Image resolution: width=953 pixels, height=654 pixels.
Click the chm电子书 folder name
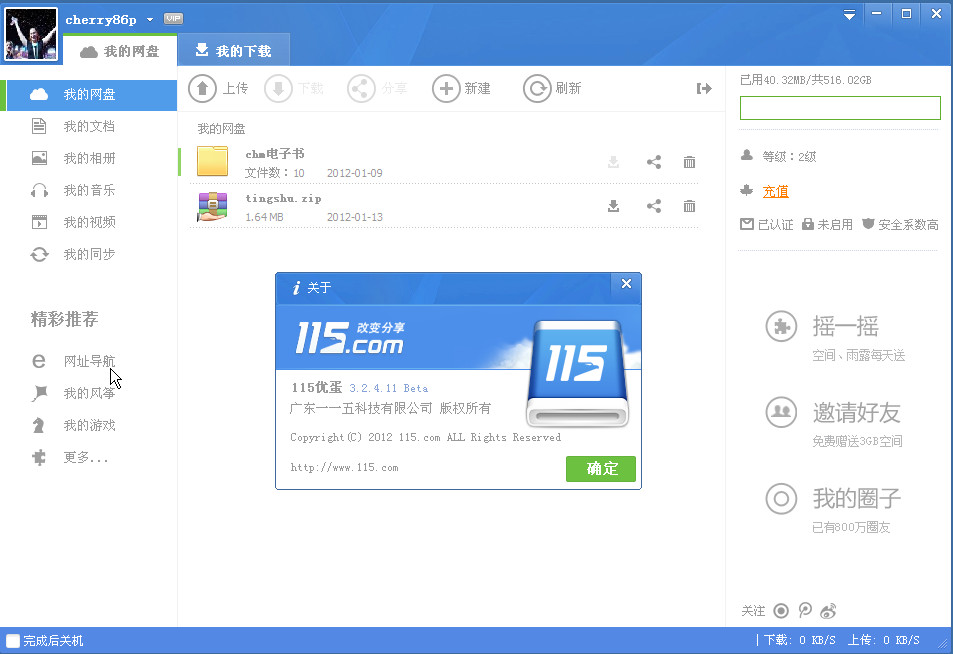point(275,154)
